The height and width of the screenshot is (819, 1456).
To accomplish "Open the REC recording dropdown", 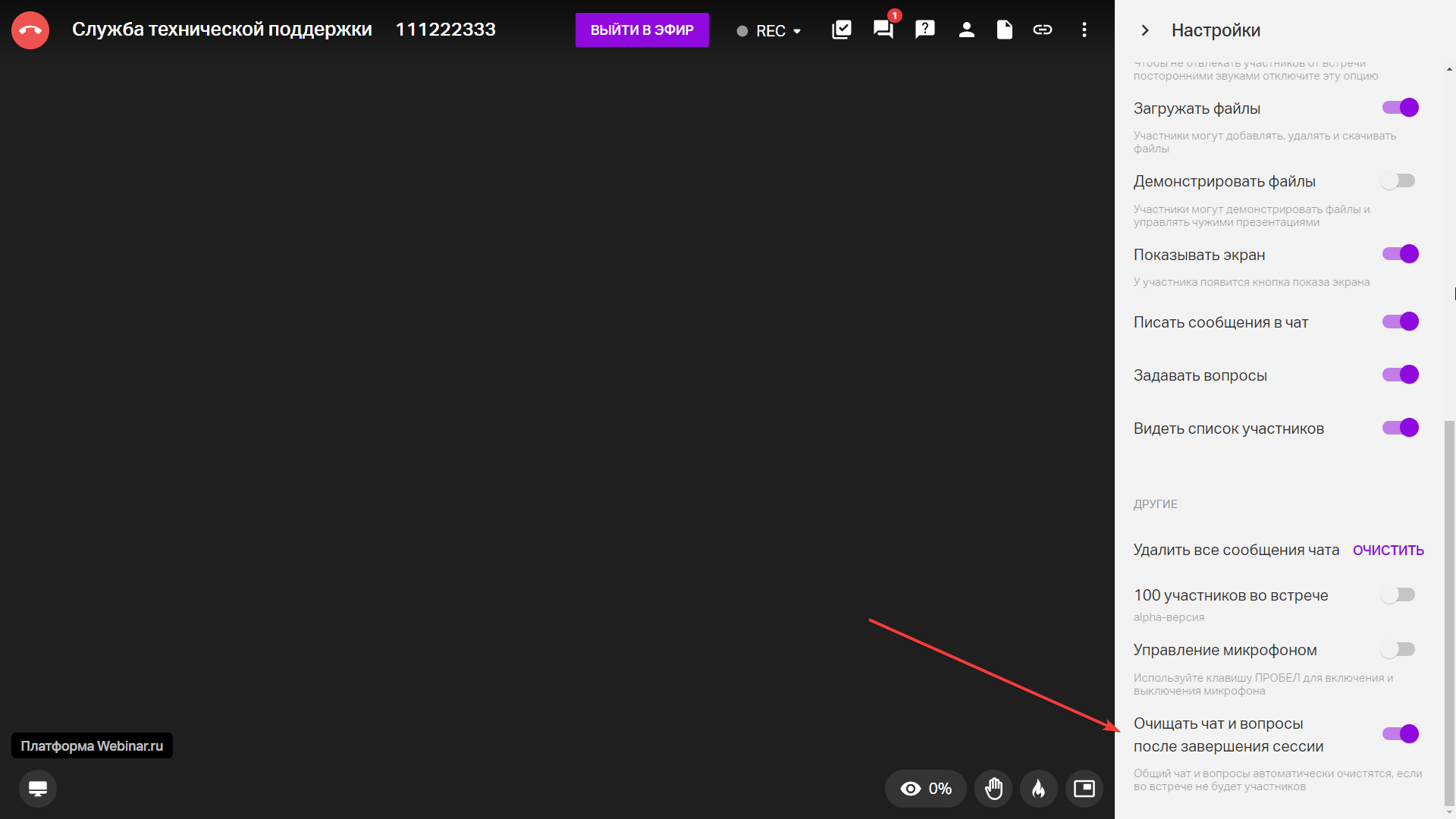I will click(769, 31).
